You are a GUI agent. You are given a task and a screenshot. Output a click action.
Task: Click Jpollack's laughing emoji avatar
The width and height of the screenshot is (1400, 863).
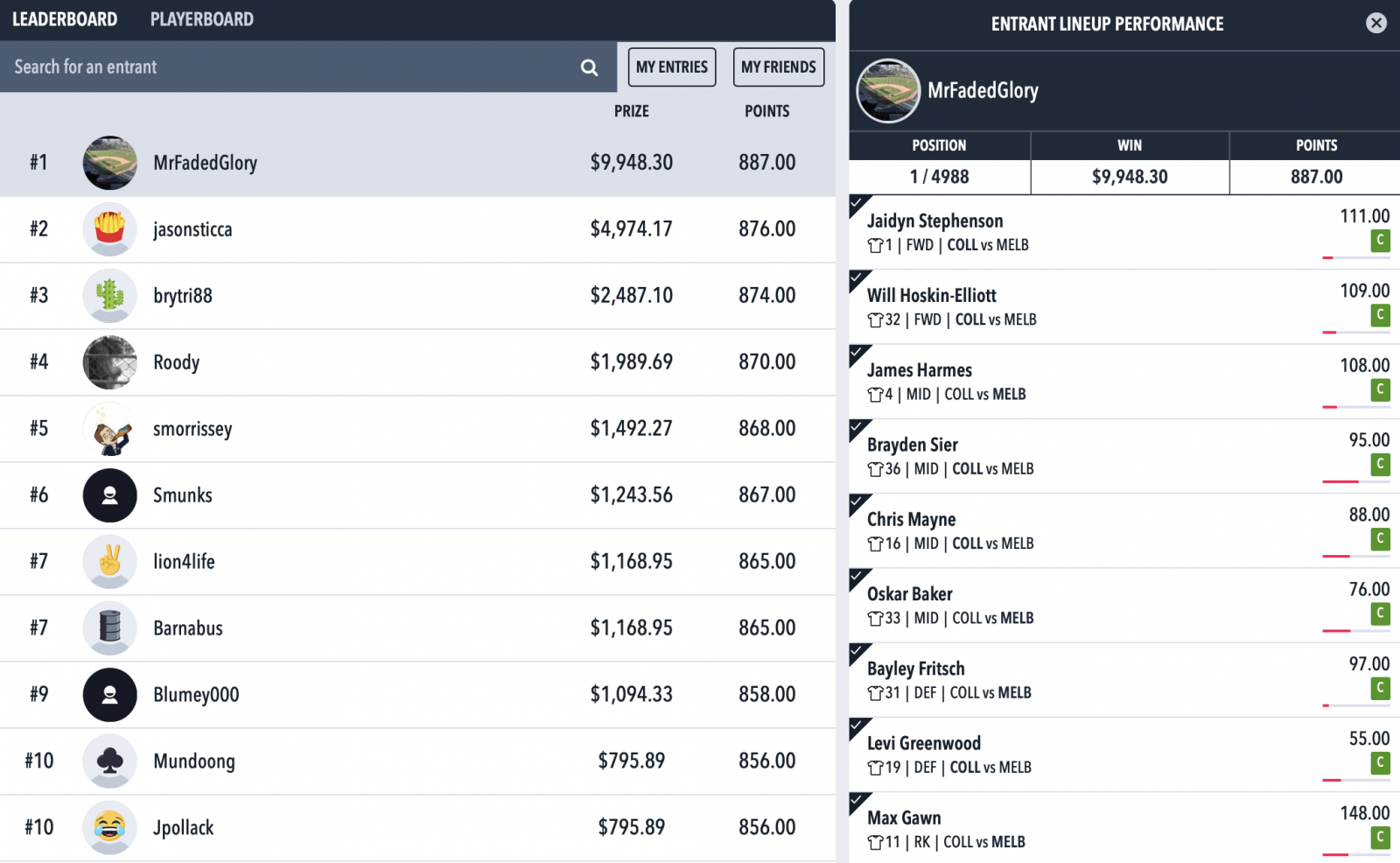tap(110, 828)
